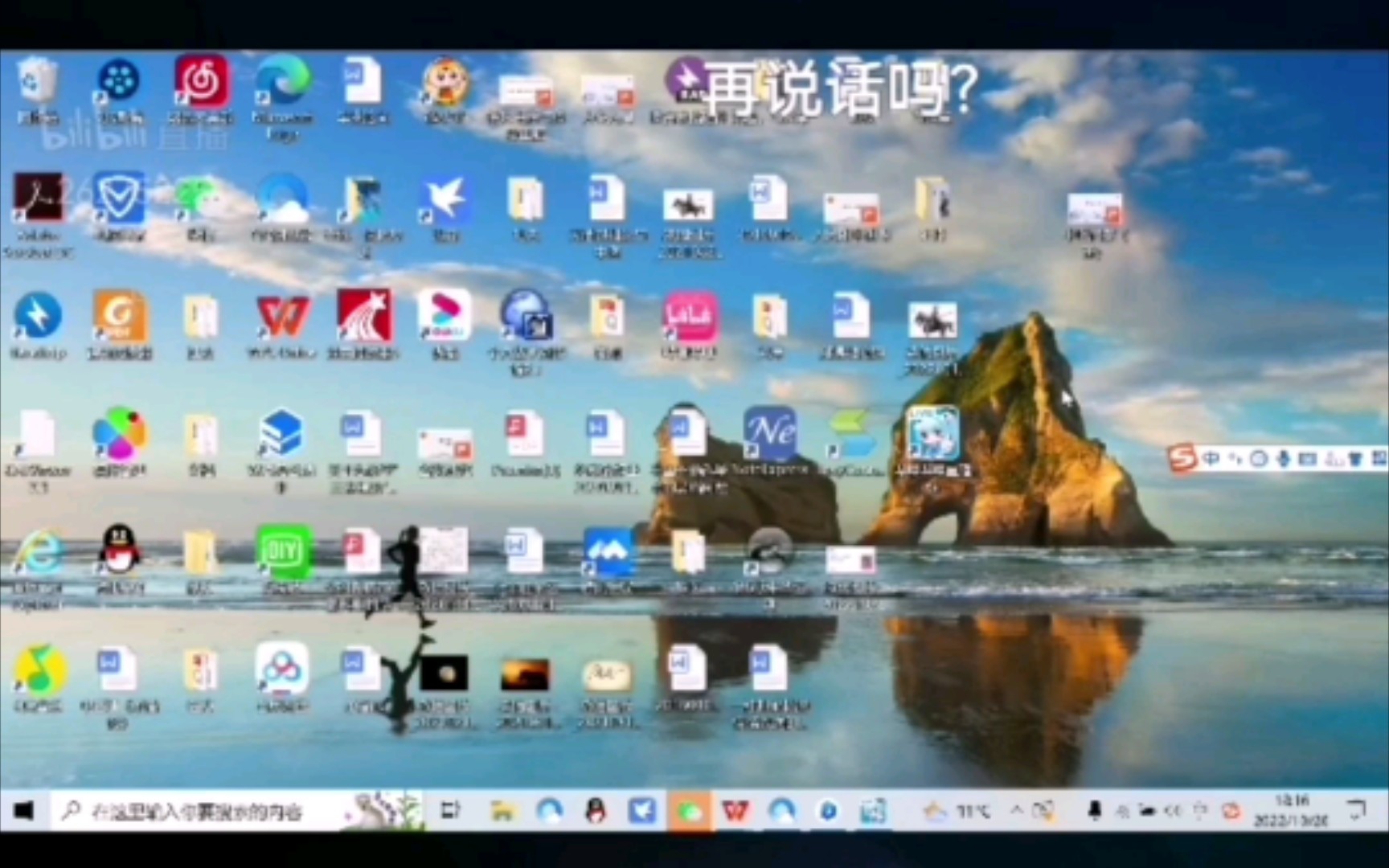Open the QQ penguin desktop icon
The height and width of the screenshot is (868, 1389).
pyautogui.click(x=119, y=550)
